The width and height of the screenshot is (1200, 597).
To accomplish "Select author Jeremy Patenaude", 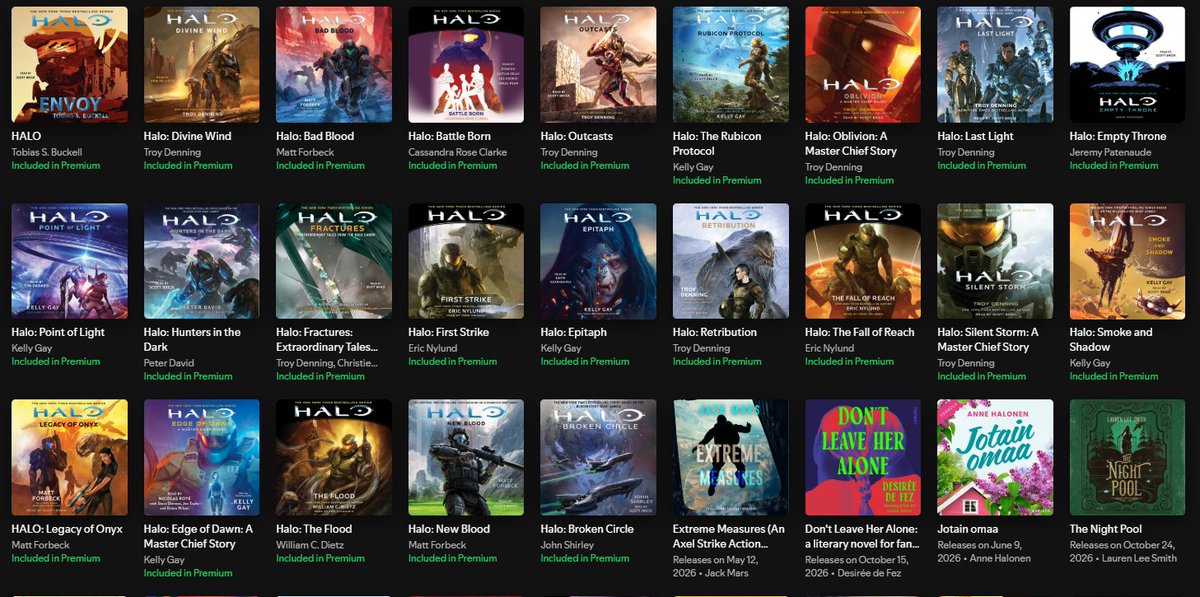I will 1111,152.
